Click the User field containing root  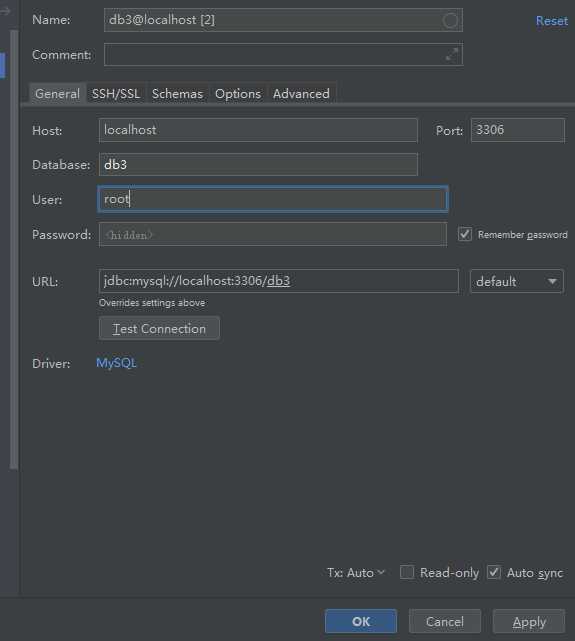pos(273,199)
